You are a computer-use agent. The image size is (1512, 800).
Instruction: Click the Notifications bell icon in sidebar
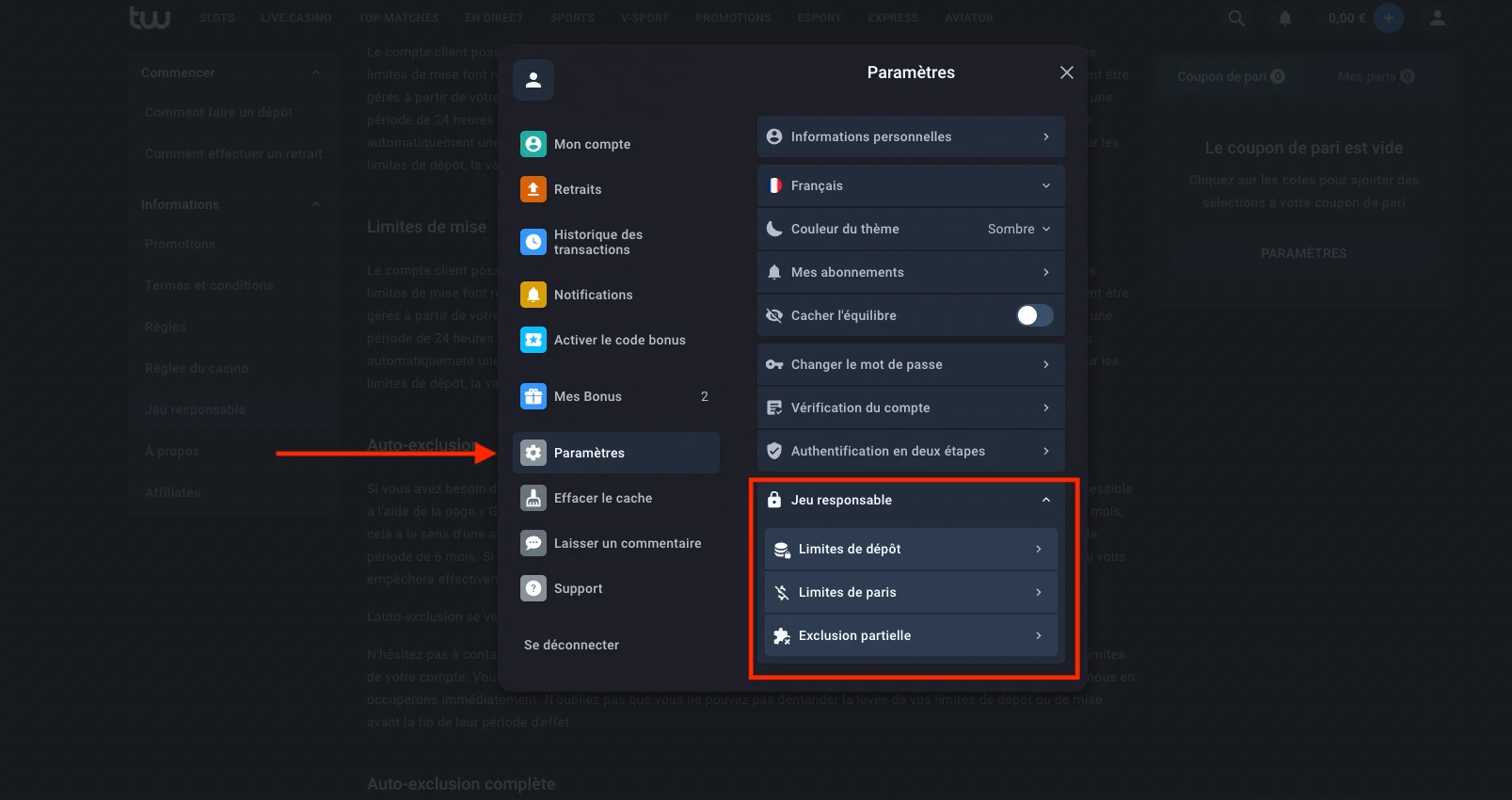click(533, 295)
